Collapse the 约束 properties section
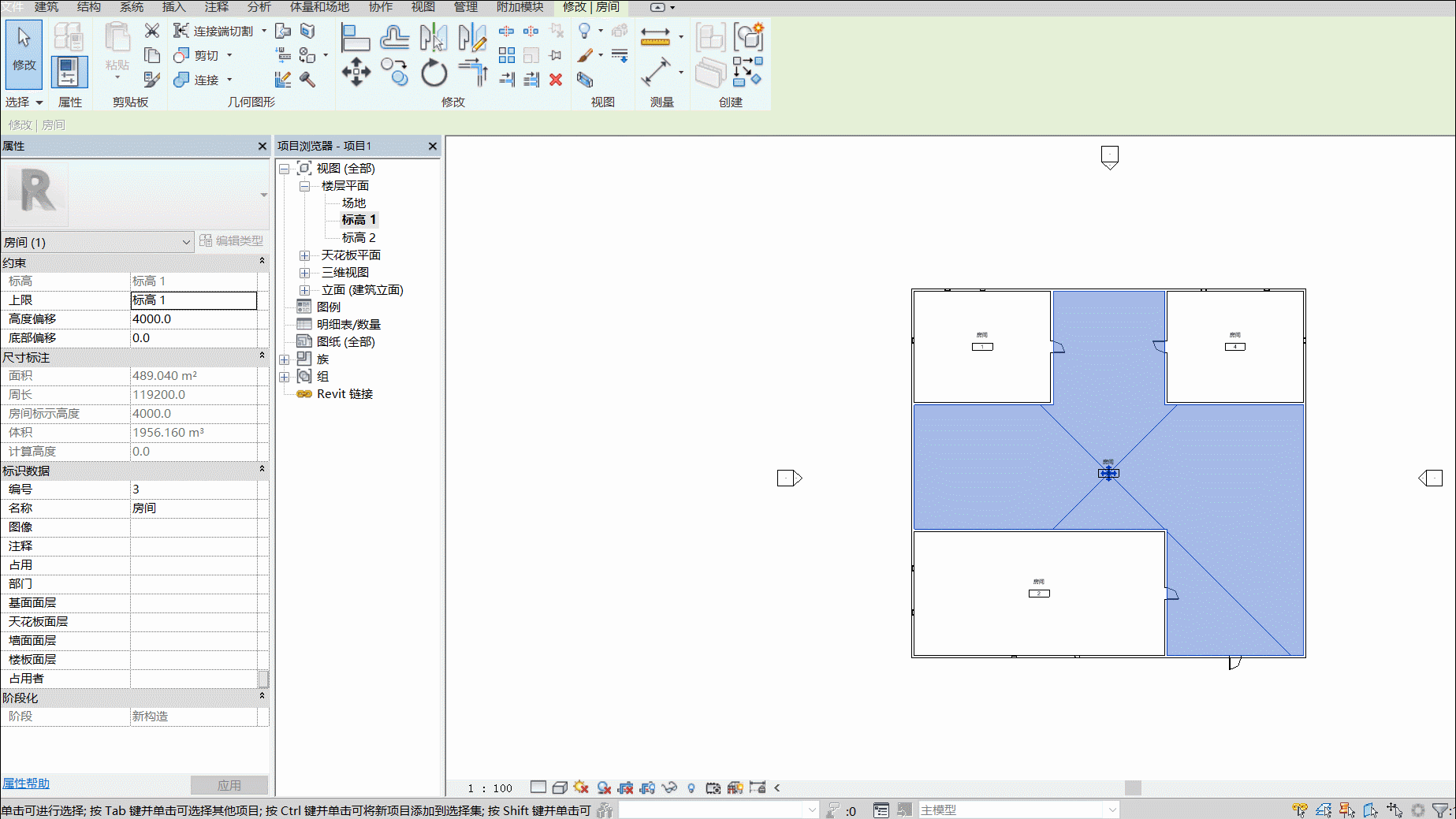The image size is (1456, 819). point(262,262)
